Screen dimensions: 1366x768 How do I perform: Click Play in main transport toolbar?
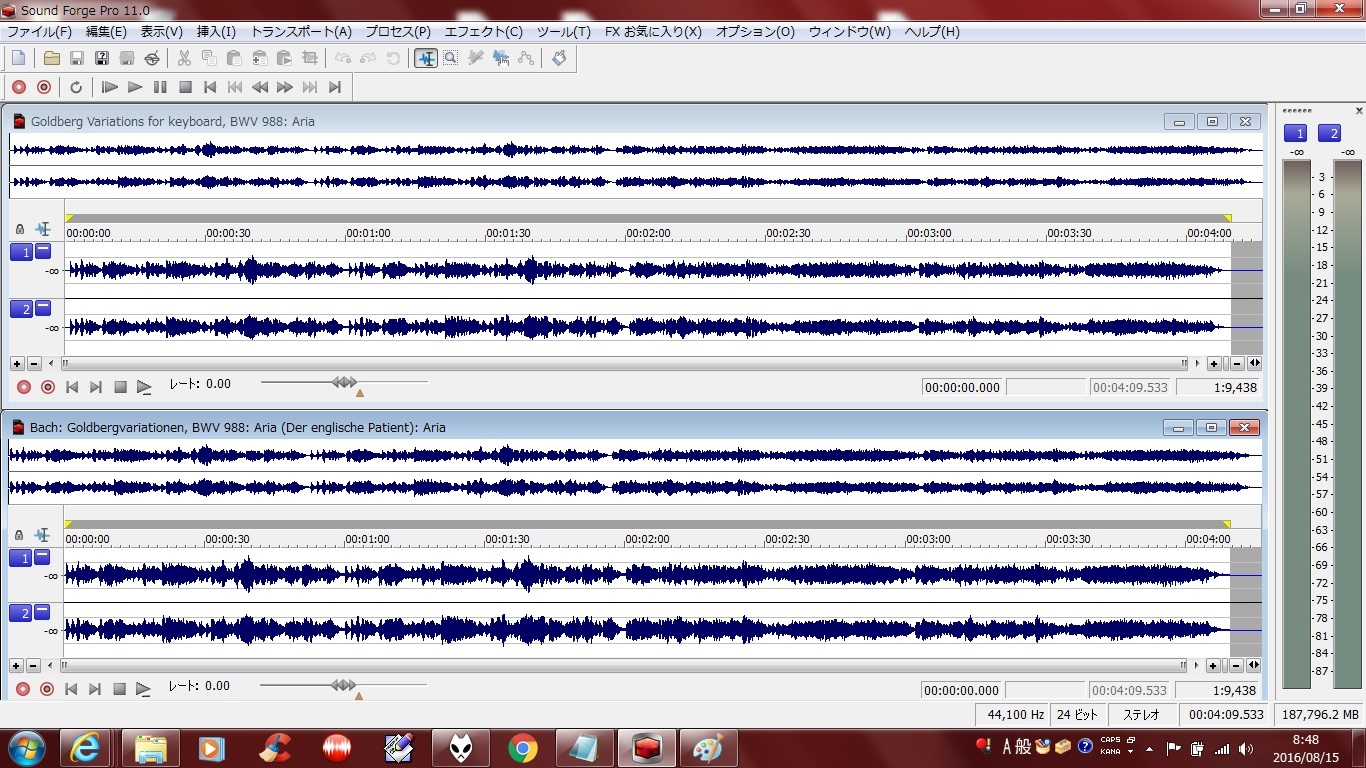(x=135, y=87)
